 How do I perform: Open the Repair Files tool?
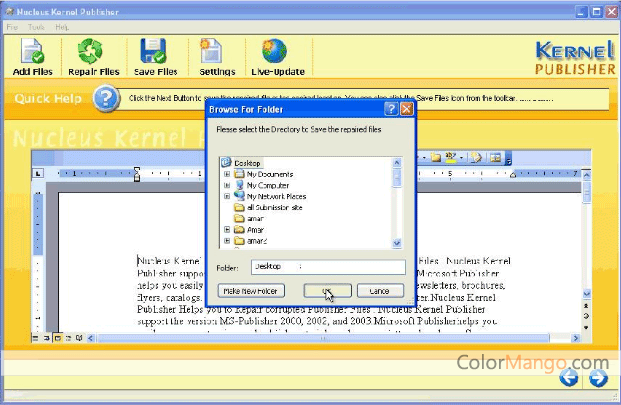93,57
